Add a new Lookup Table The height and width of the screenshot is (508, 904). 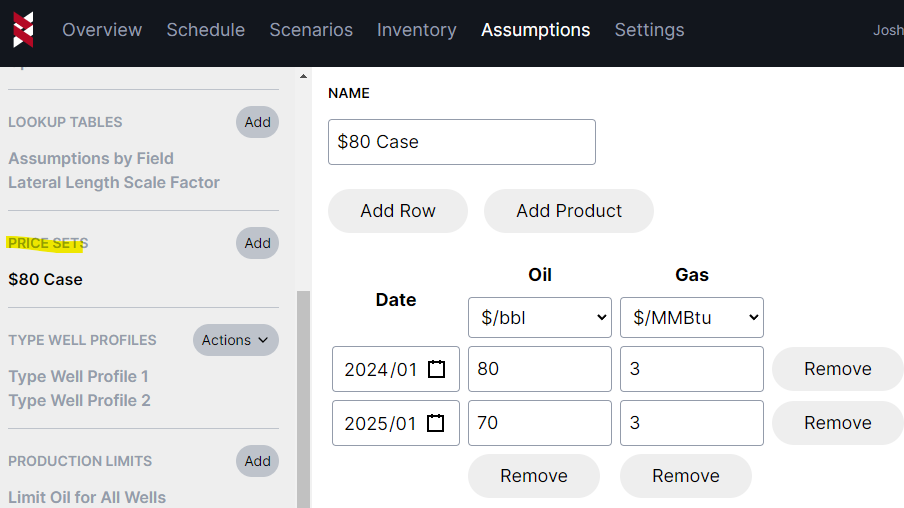[x=257, y=122]
